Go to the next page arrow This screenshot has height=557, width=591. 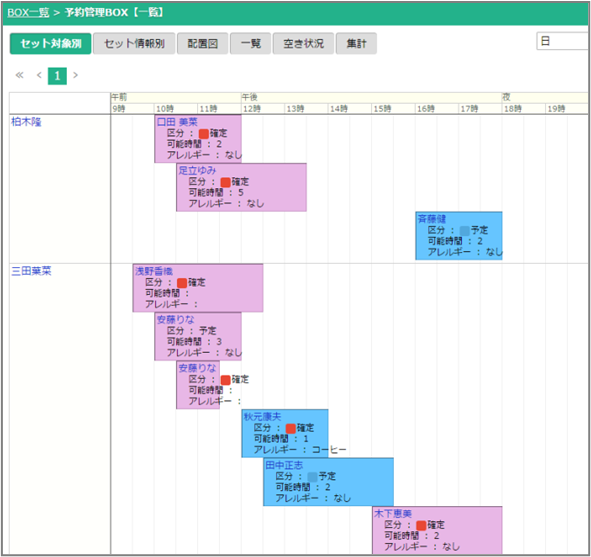(75, 75)
